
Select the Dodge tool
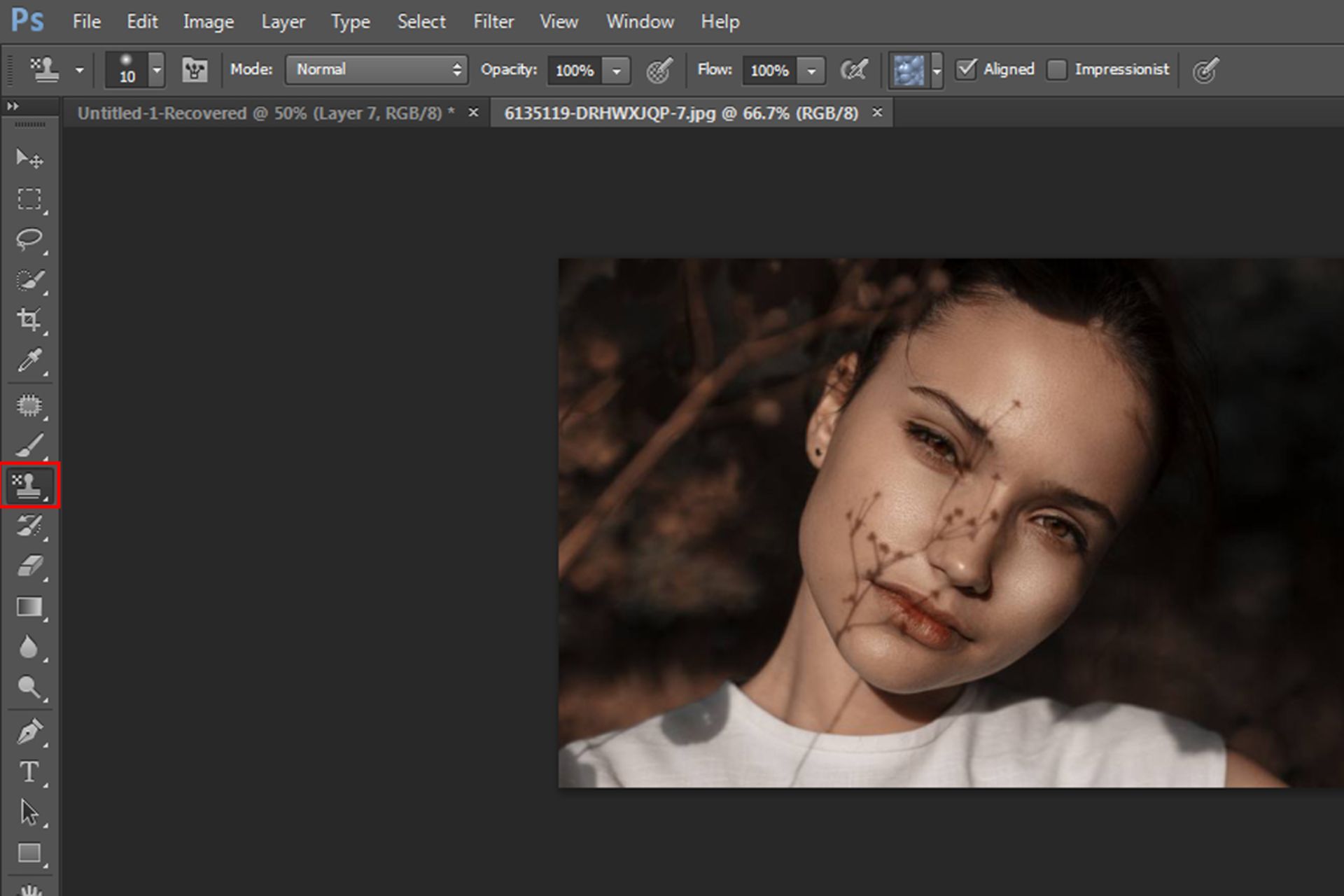pos(29,687)
